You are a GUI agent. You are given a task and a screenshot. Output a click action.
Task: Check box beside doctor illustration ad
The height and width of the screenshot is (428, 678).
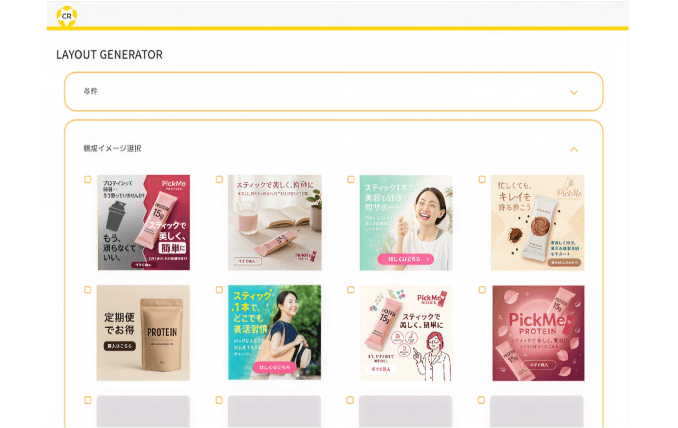click(351, 290)
